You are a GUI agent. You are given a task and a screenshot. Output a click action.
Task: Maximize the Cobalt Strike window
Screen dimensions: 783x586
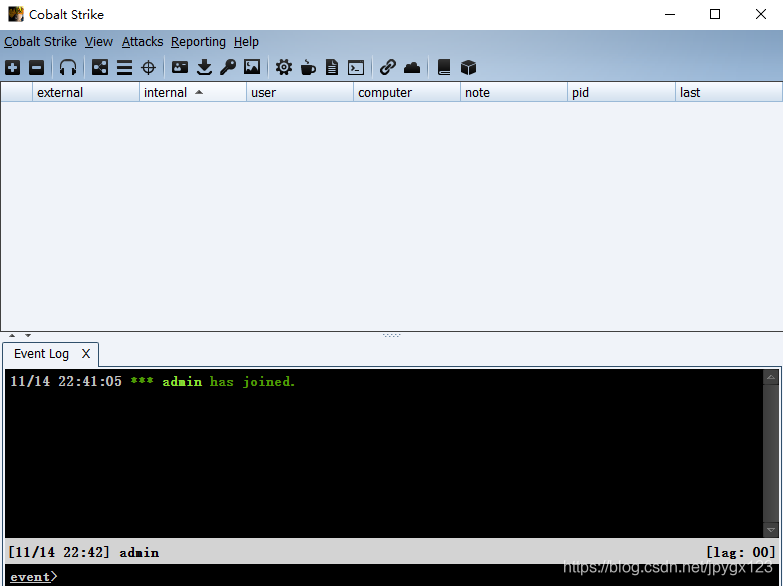tap(715, 14)
